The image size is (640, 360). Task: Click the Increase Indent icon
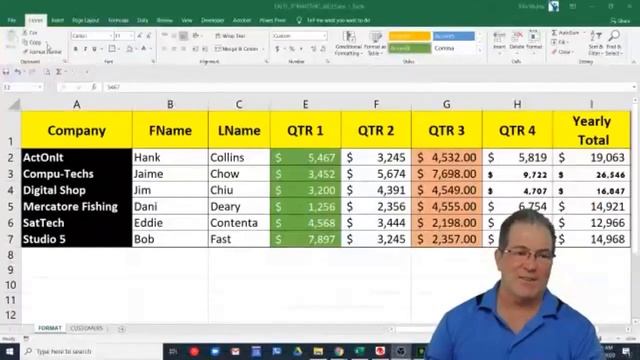pos(205,49)
